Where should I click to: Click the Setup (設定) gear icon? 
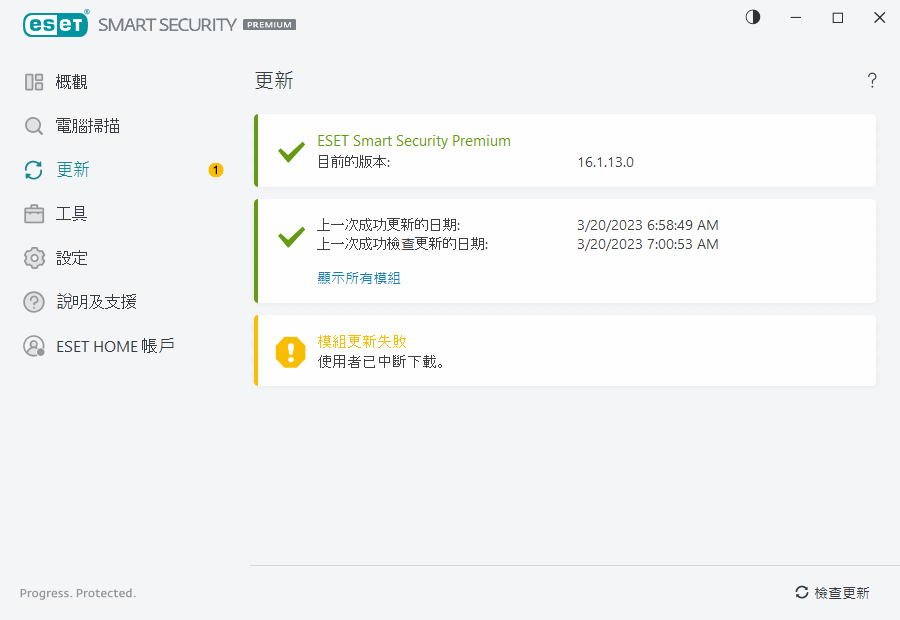point(34,258)
